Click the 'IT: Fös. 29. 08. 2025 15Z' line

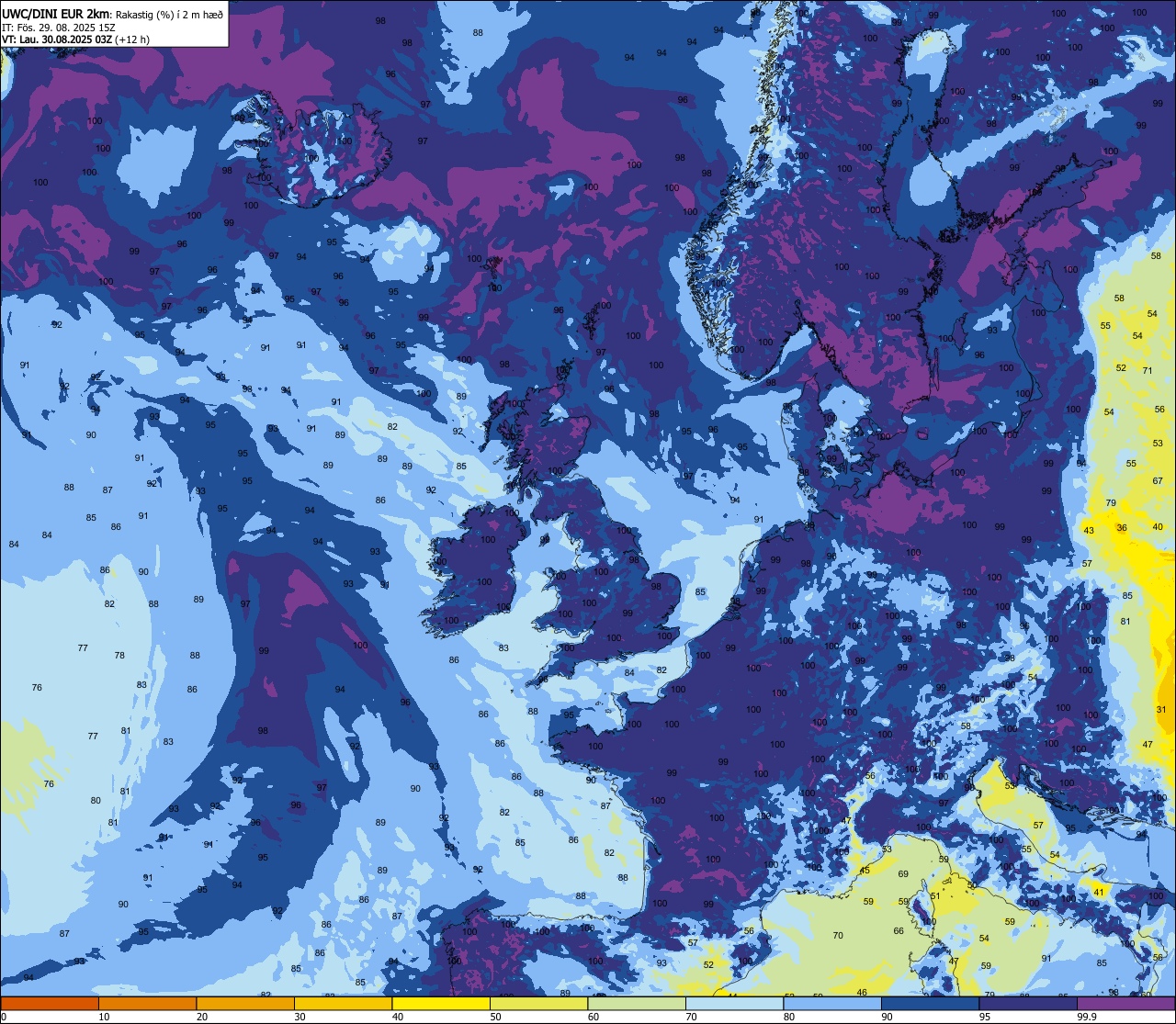(57, 28)
